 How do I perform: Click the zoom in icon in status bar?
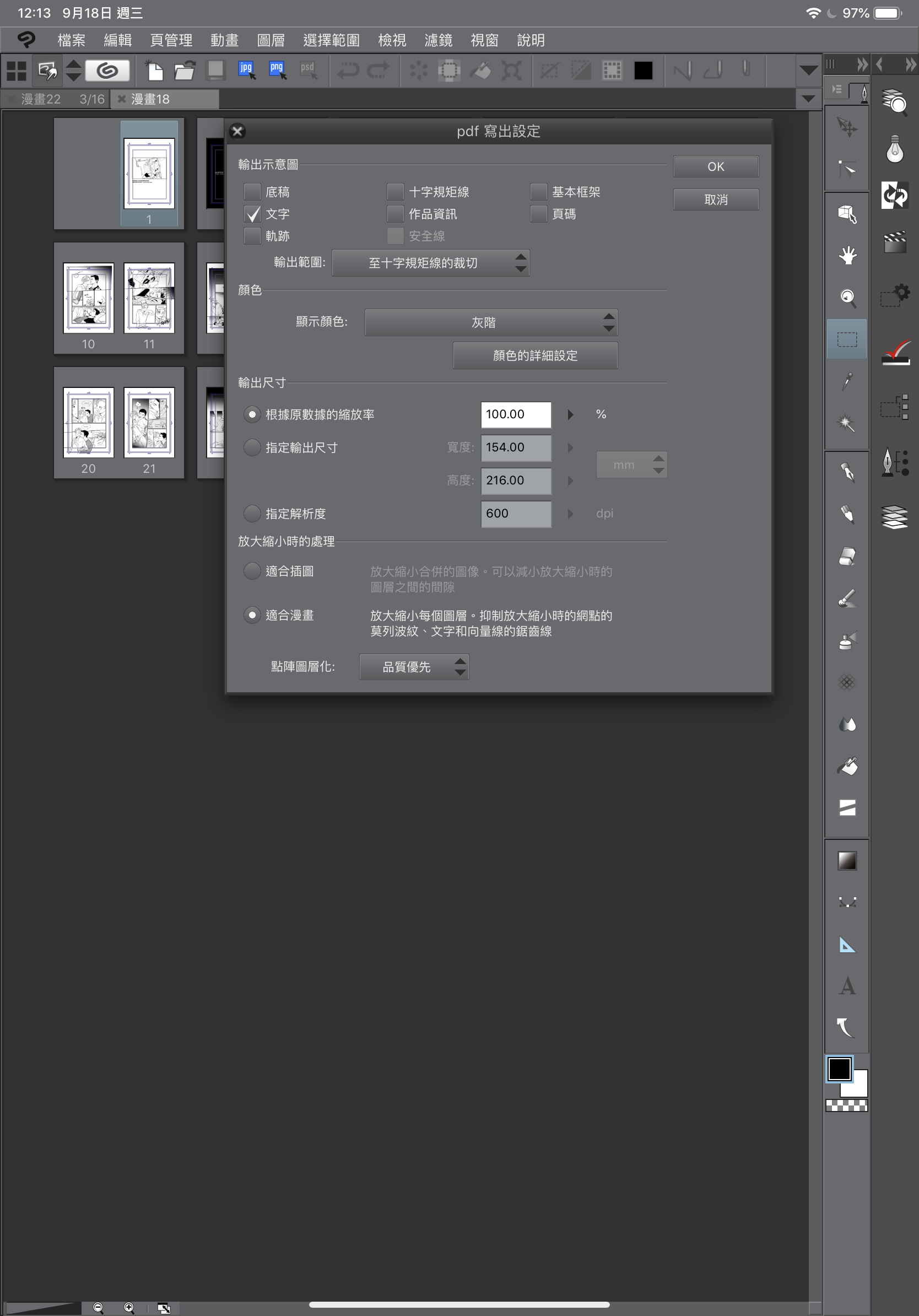[129, 1307]
